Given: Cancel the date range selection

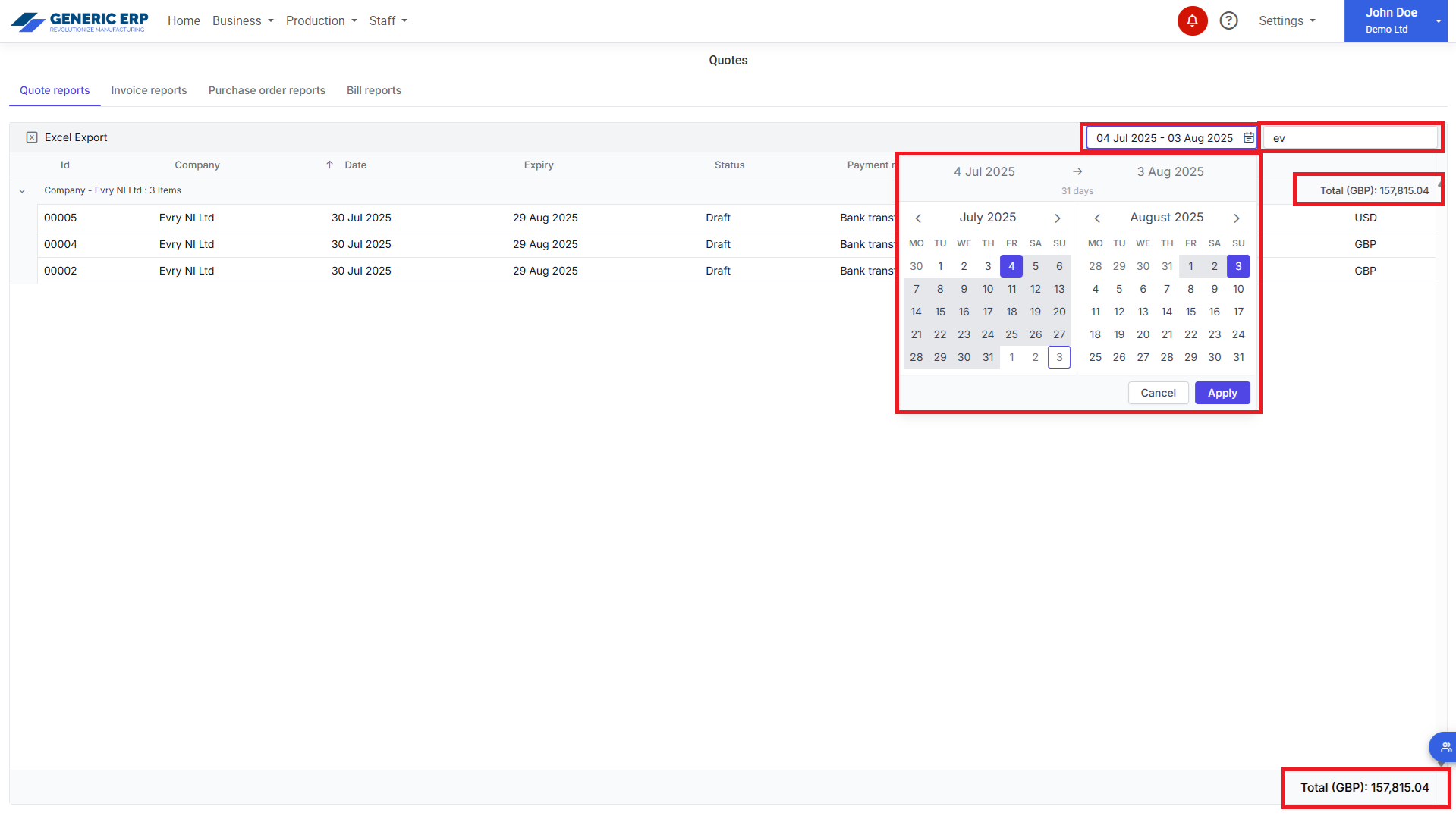Looking at the screenshot, I should tap(1157, 393).
